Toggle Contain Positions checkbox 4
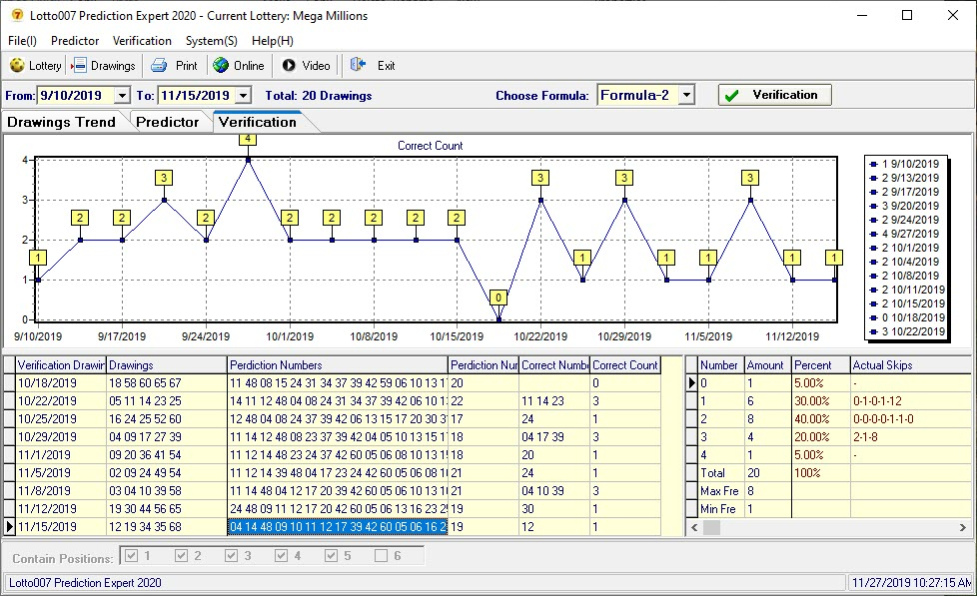 click(281, 556)
